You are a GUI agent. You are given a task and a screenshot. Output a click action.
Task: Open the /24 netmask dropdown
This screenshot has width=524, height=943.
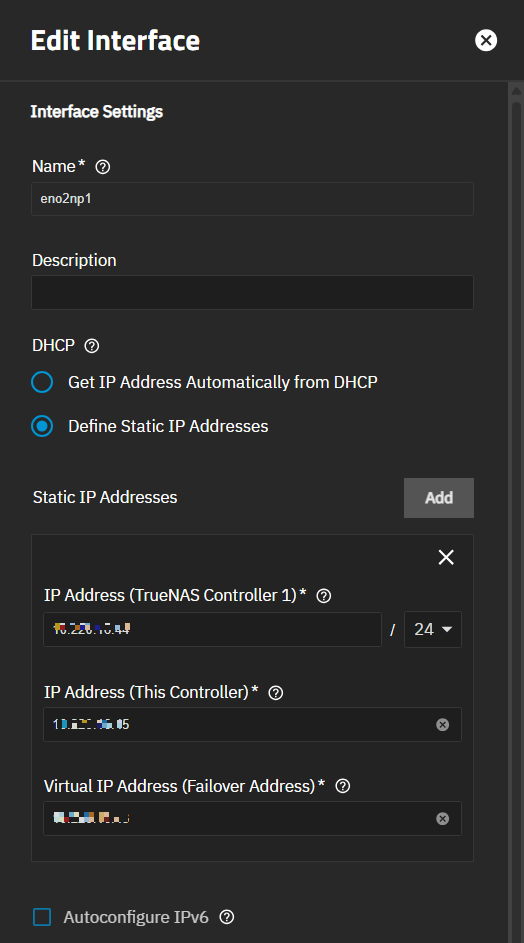pyautogui.click(x=433, y=629)
